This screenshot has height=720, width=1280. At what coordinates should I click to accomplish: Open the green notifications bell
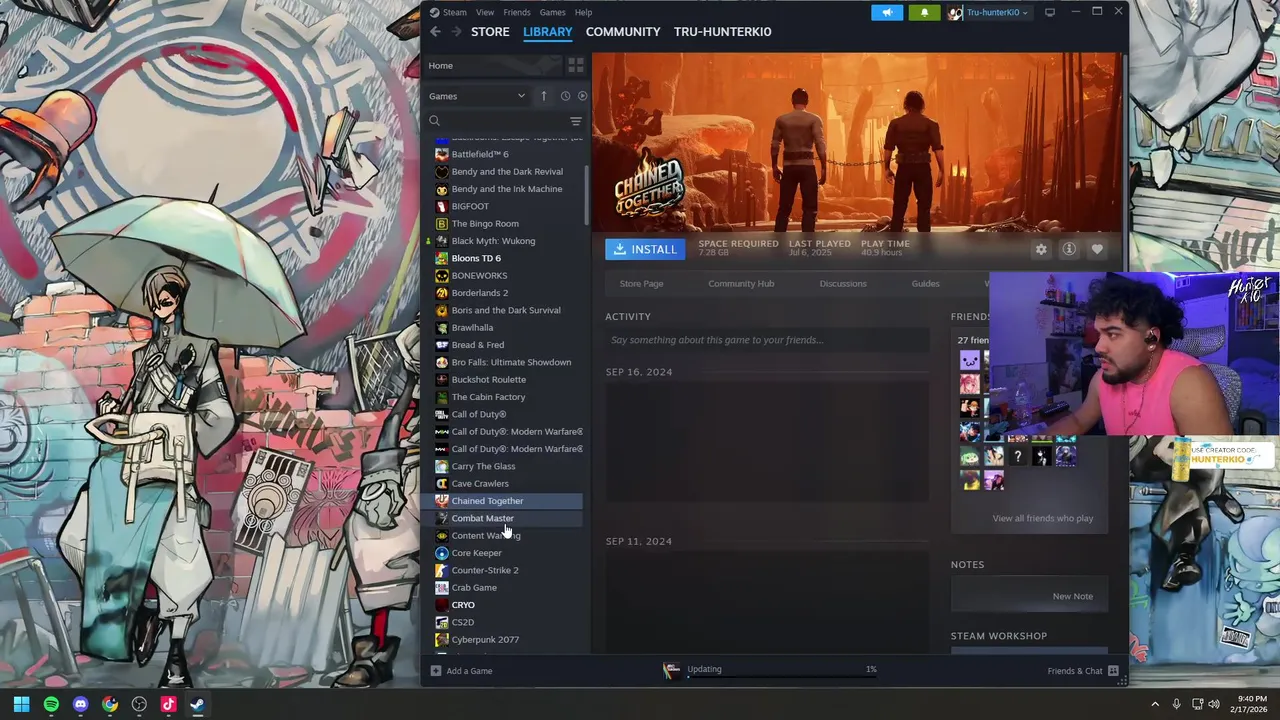(924, 12)
